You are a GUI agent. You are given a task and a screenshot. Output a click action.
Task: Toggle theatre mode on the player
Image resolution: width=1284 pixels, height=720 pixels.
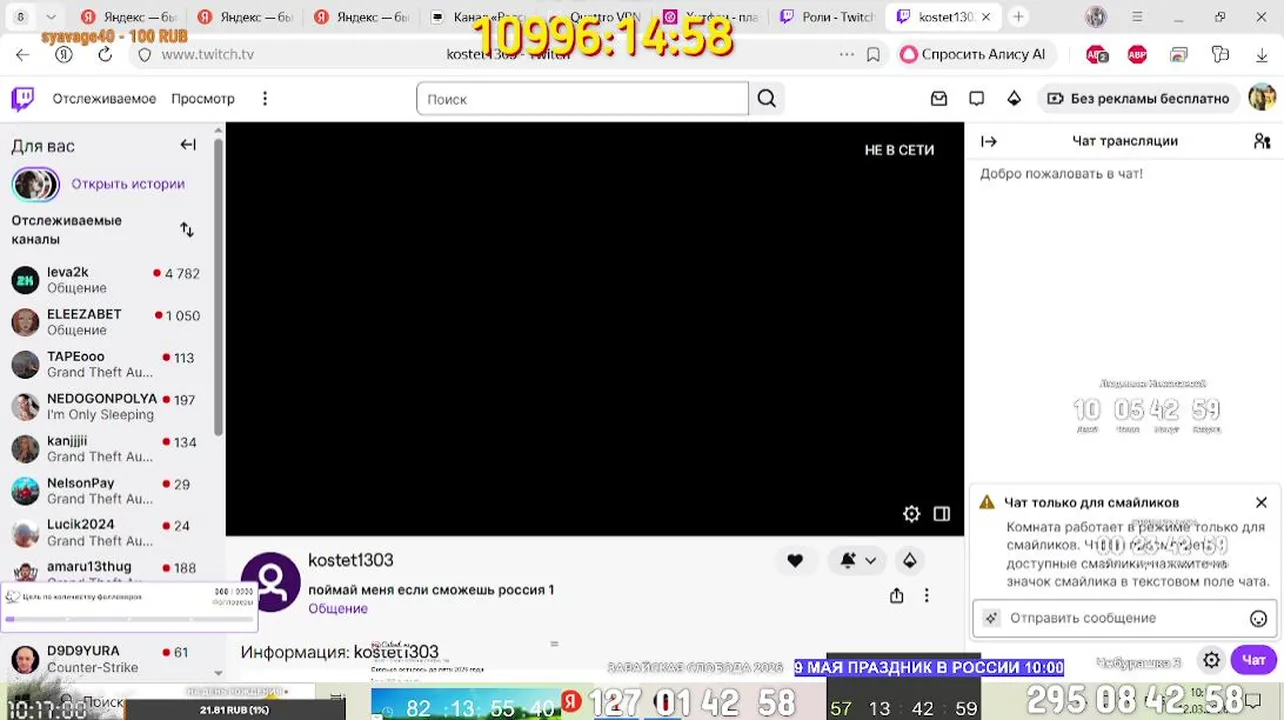[x=942, y=513]
